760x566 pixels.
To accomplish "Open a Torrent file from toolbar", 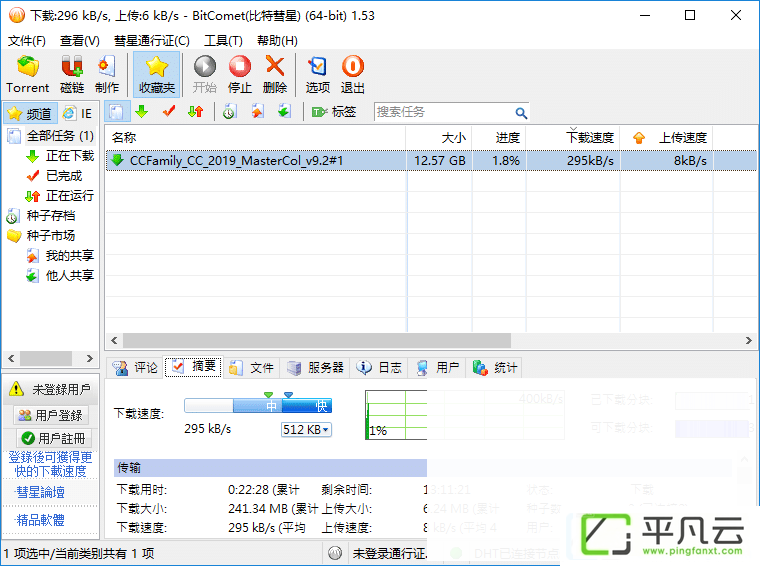I will pos(28,75).
